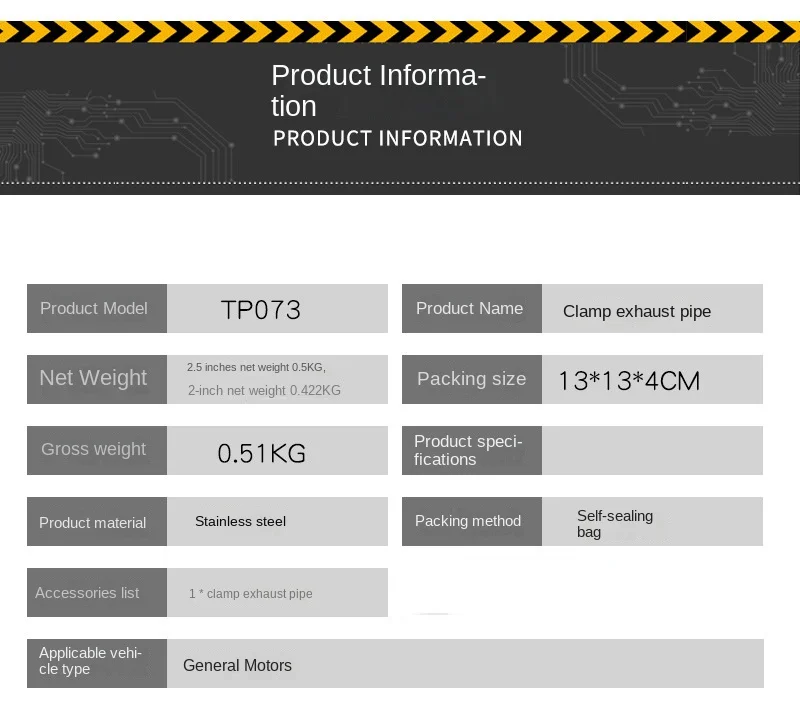Screen dimensions: 800x721
Task: Click the 'Self-sealing bag' value
Action: 615,524
